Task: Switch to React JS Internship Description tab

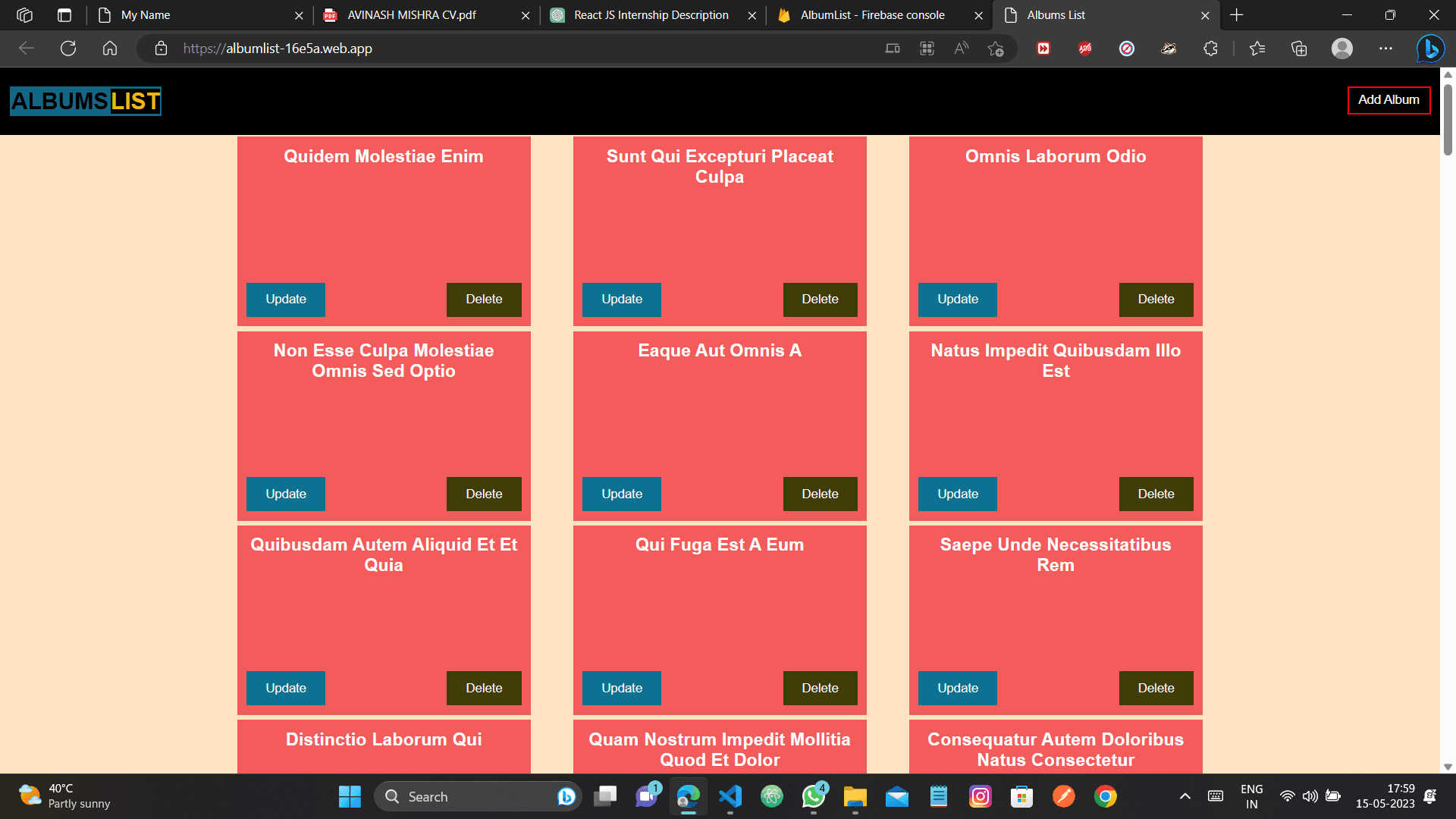Action: coord(652,15)
